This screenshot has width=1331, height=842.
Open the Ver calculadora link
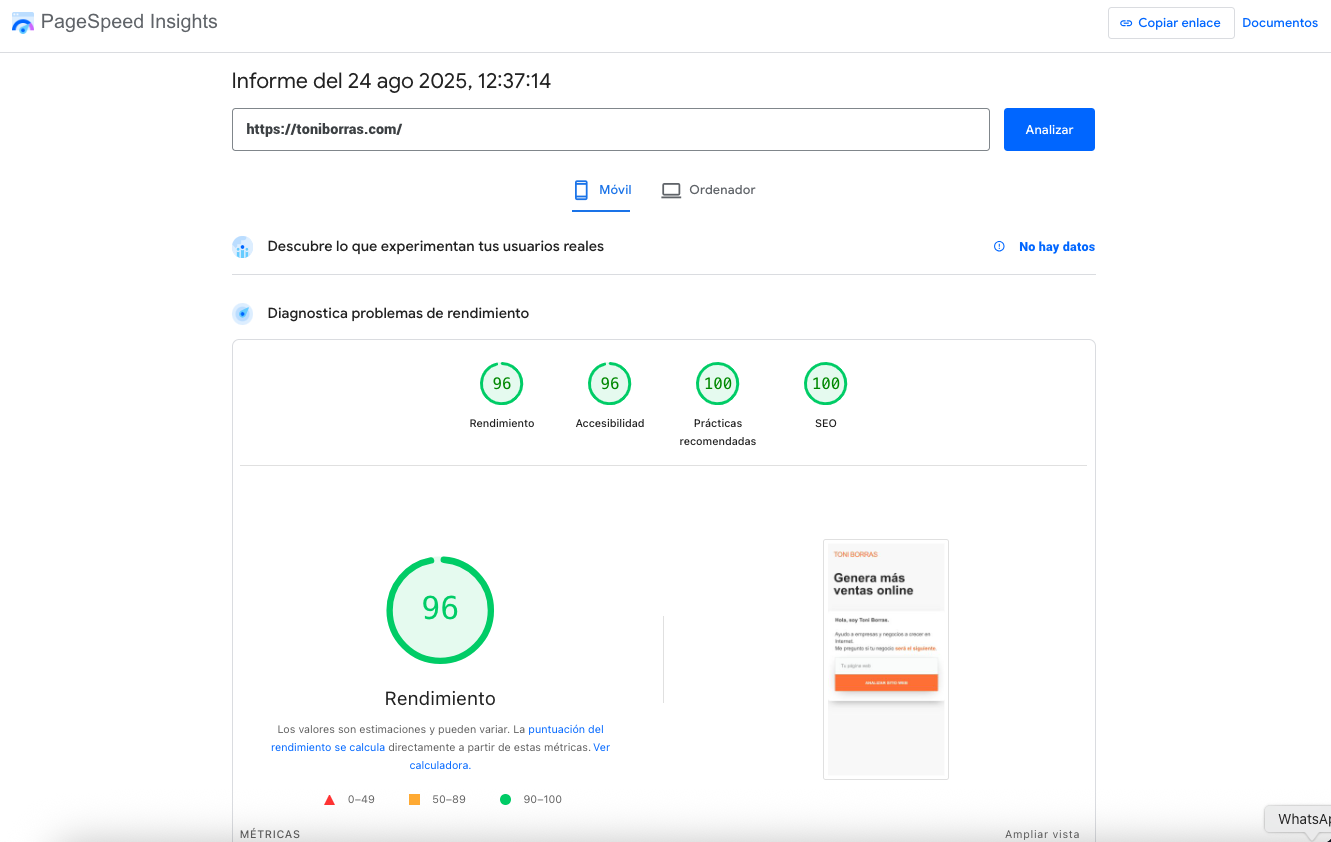(x=509, y=756)
